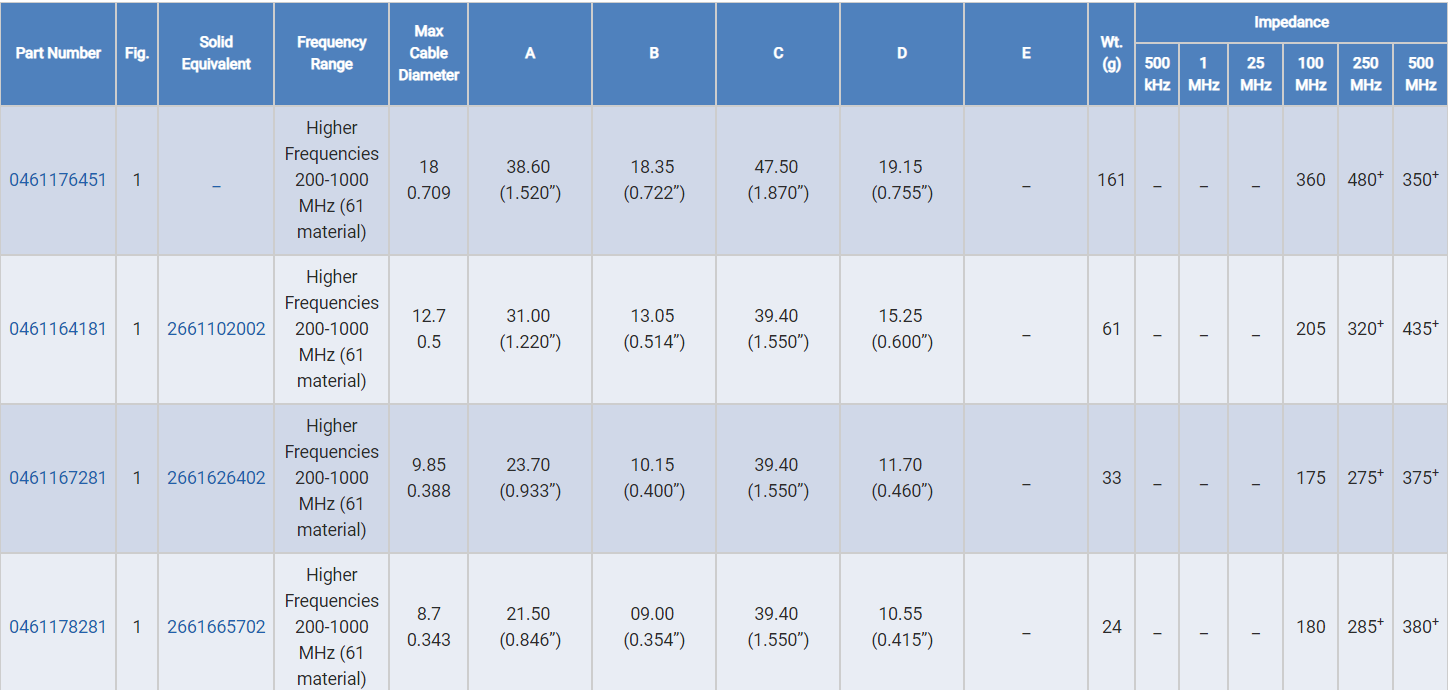Screen dimensions: 1448x690
Task: Click the 250 MHz column header
Action: (x=1365, y=74)
